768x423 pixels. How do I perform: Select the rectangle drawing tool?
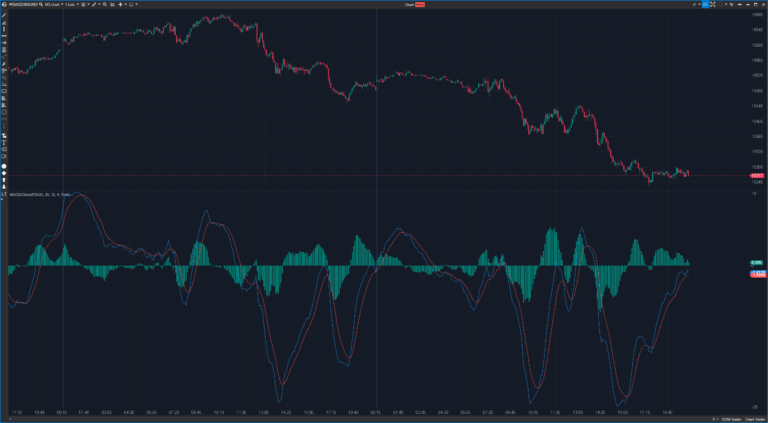(x=4, y=89)
